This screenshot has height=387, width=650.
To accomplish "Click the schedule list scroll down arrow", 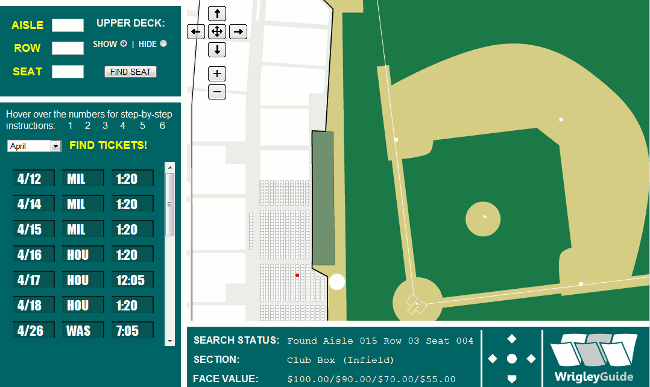I will (170, 341).
